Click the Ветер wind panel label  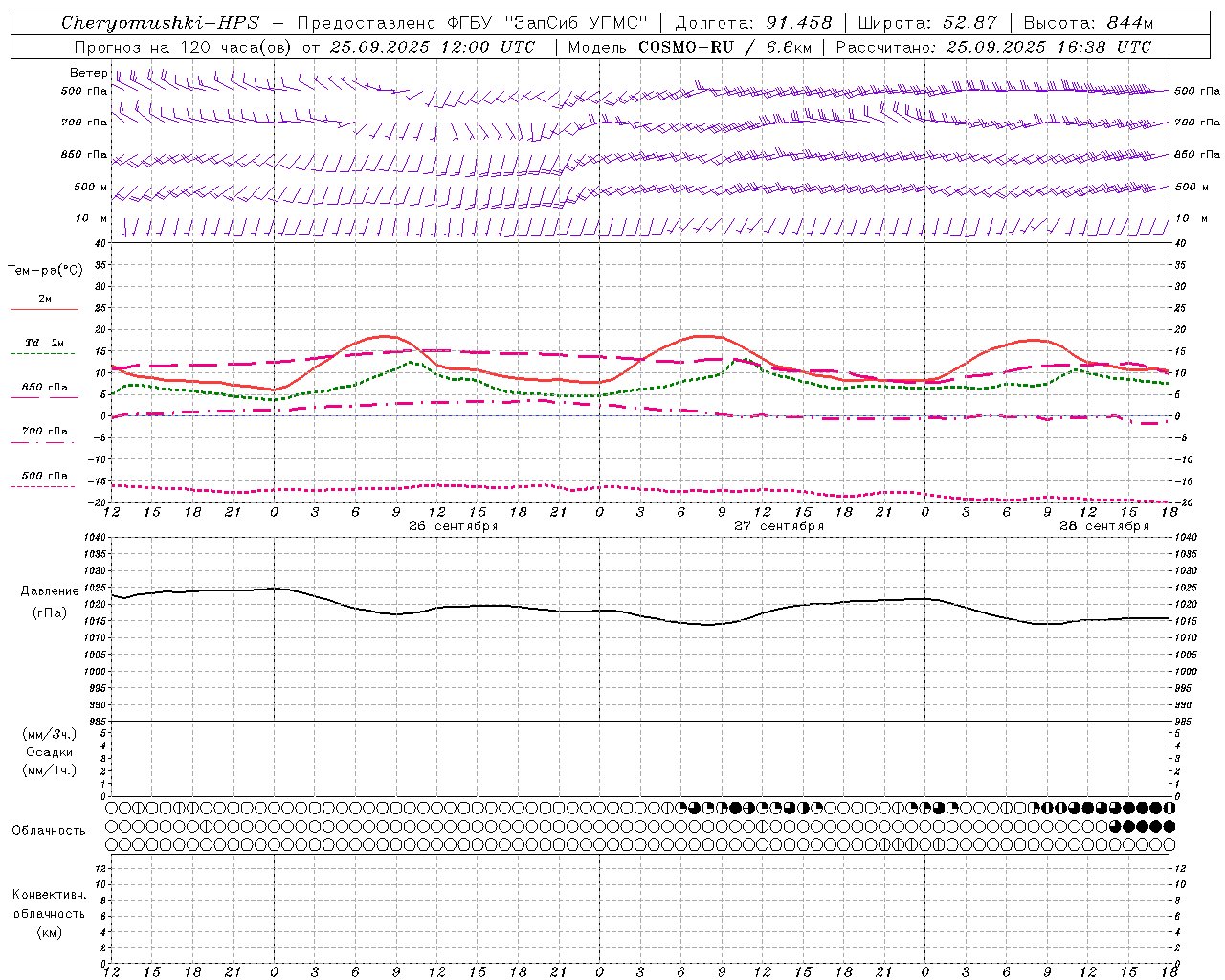(88, 73)
